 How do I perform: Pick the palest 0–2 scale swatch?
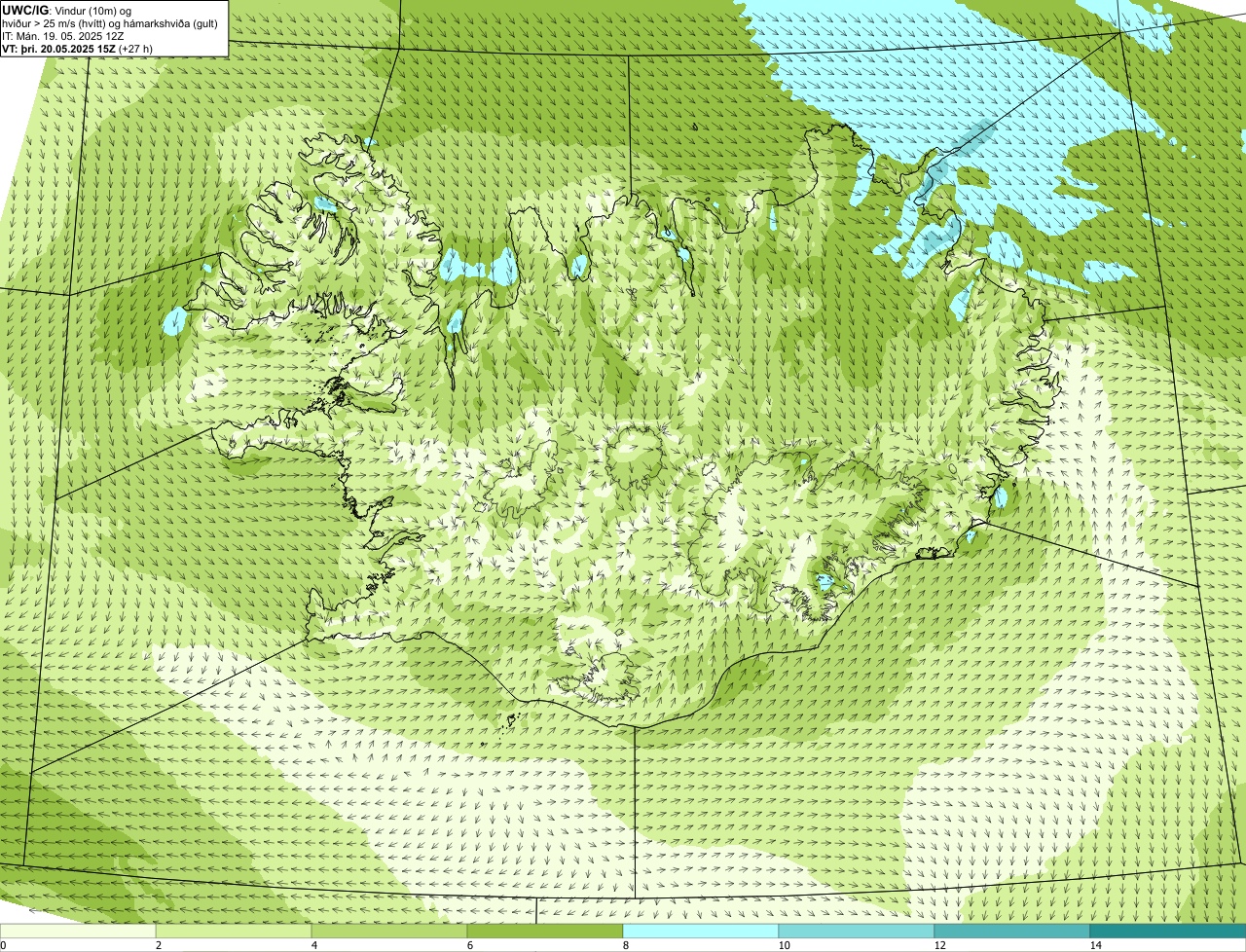[x=78, y=932]
